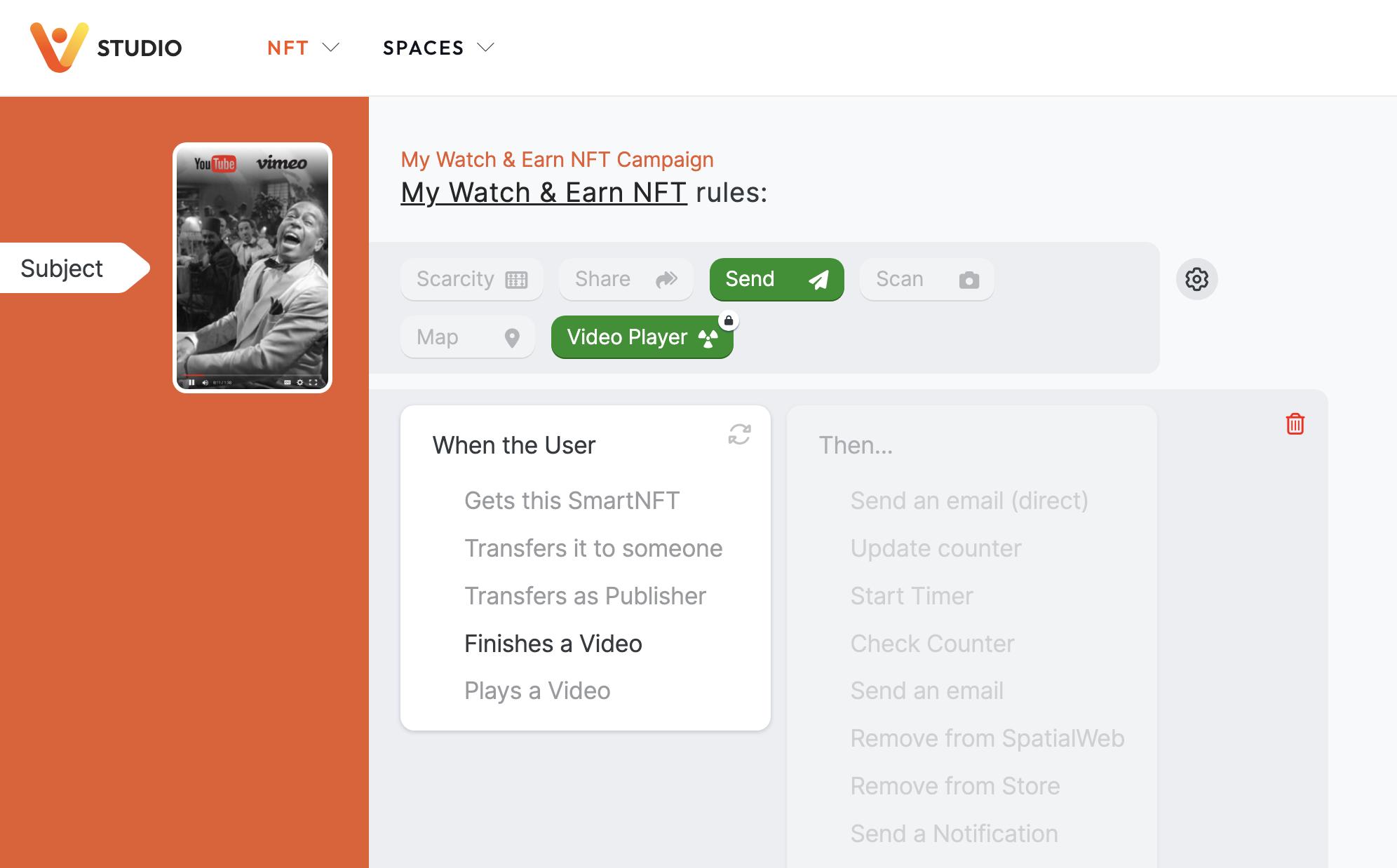
Task: Toggle the Map rule module
Action: (x=467, y=337)
